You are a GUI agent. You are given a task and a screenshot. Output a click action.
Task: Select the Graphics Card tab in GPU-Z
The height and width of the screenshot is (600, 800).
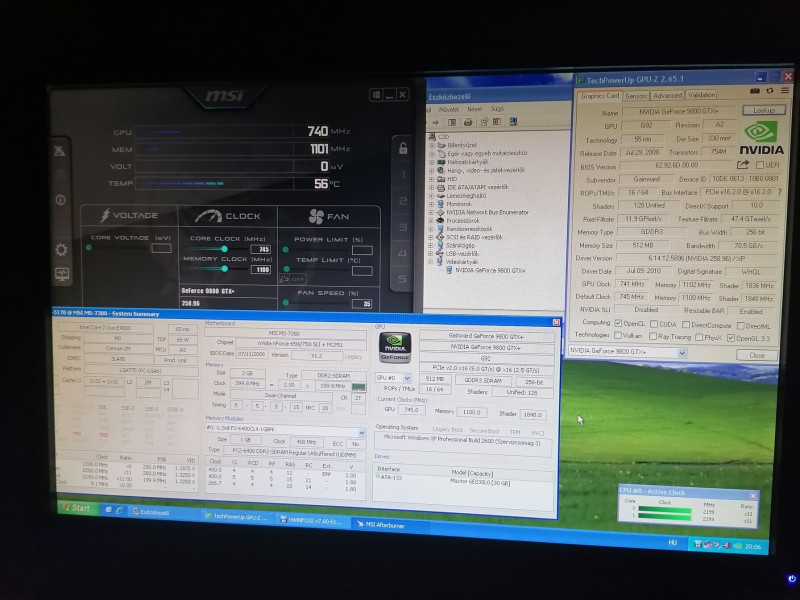click(x=599, y=96)
